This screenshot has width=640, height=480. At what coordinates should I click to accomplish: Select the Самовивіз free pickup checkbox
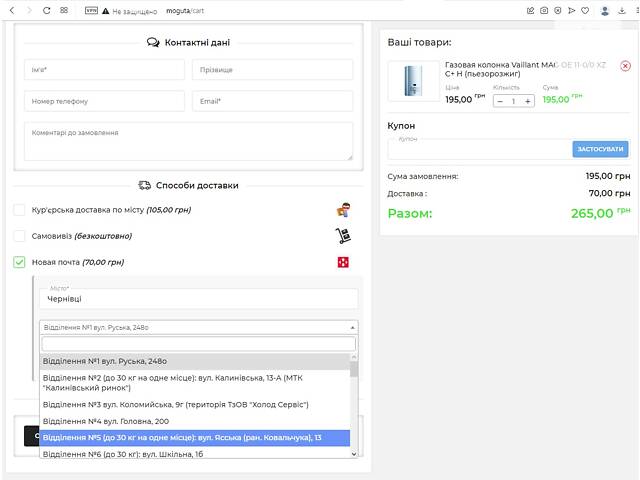tap(19, 236)
